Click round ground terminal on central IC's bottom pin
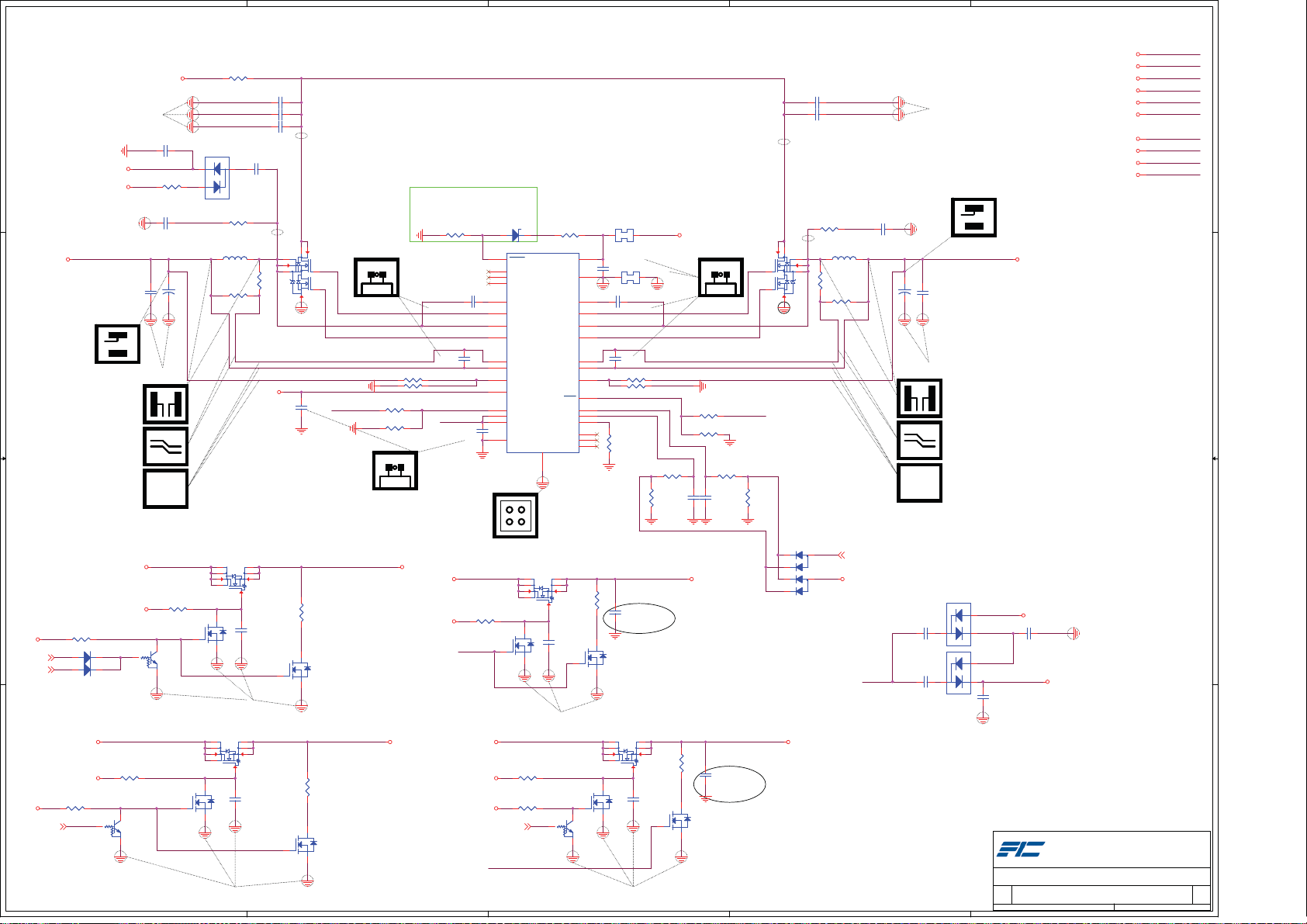The image size is (1307, 924). pos(543,483)
